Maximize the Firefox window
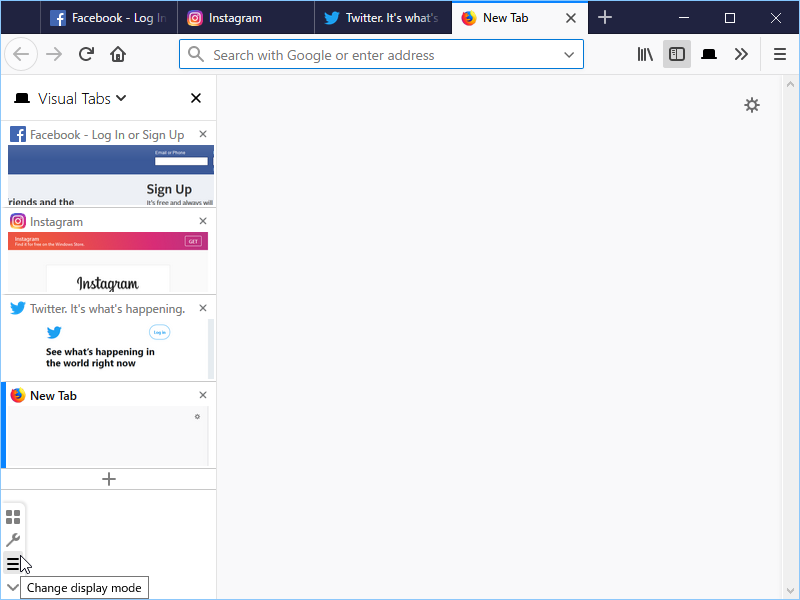The image size is (800, 600). pyautogui.click(x=730, y=18)
